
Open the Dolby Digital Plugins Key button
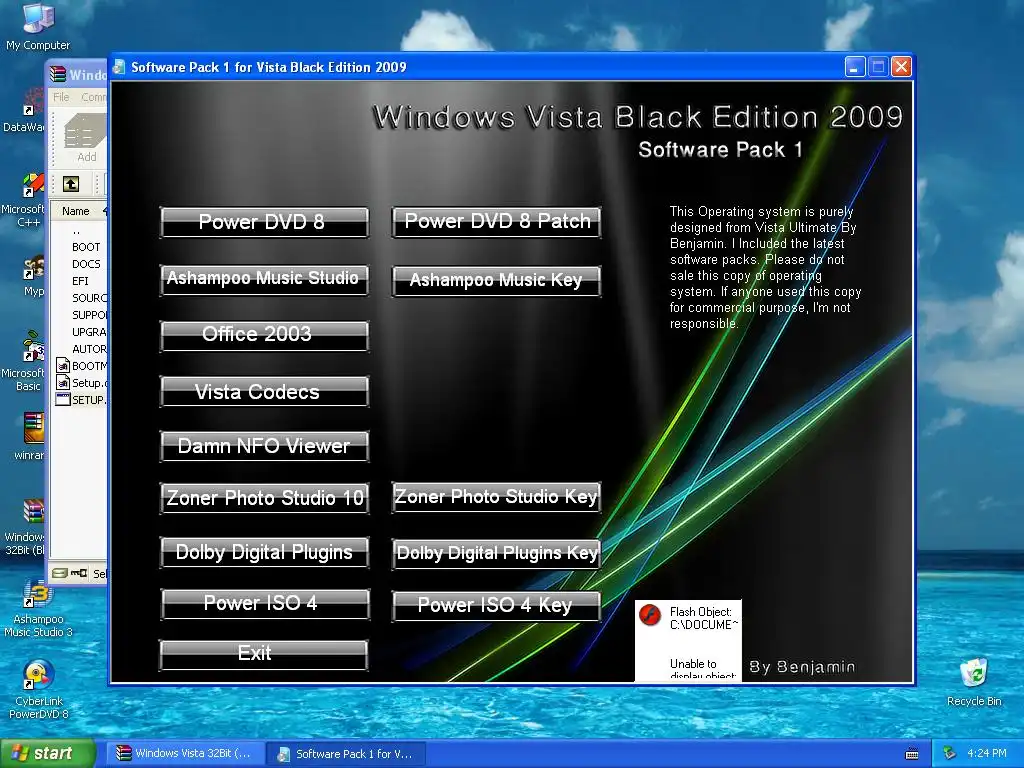496,553
